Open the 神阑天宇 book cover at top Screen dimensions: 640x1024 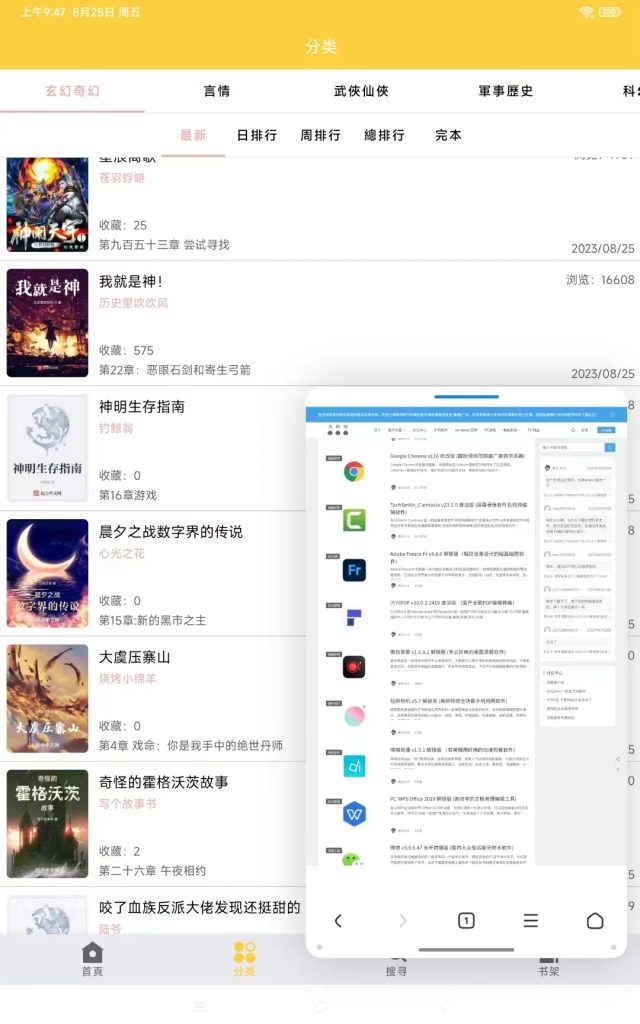click(x=47, y=204)
